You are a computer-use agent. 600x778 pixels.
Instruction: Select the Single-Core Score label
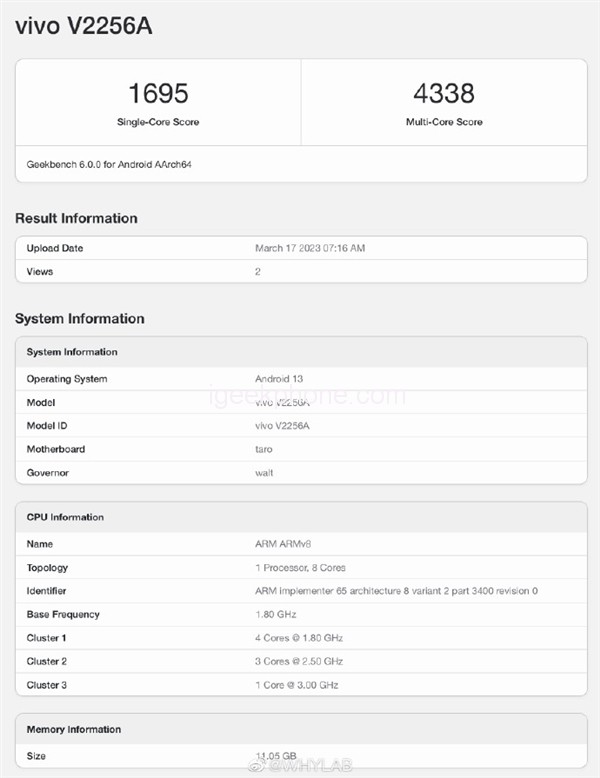pyautogui.click(x=158, y=122)
